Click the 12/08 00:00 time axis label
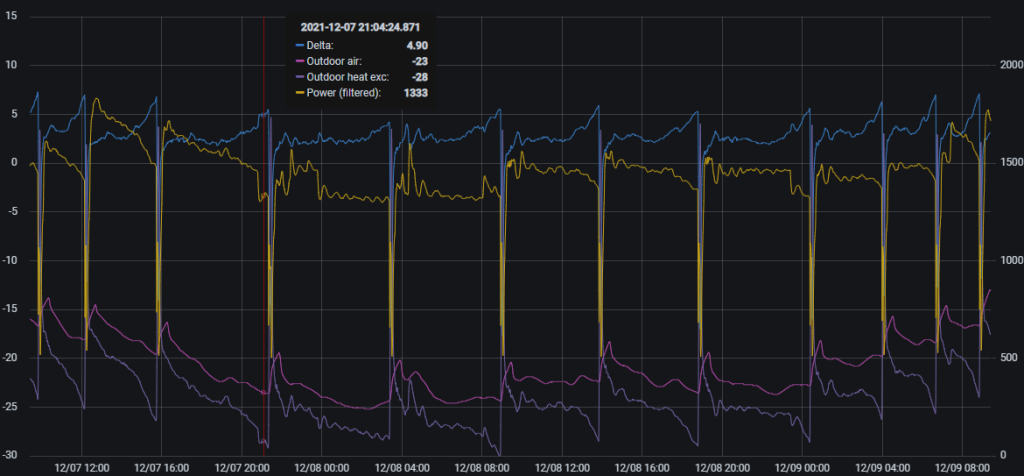1024x476 pixels. coord(321,467)
